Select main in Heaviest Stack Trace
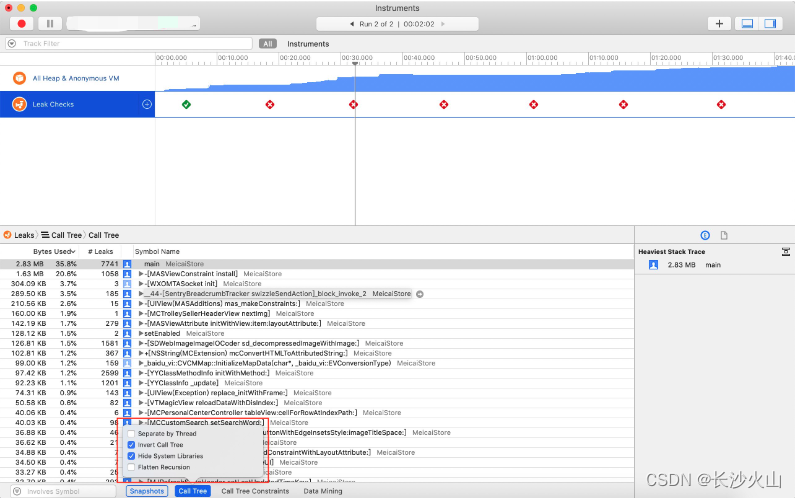Viewport: 796px width, 498px height. click(713, 265)
